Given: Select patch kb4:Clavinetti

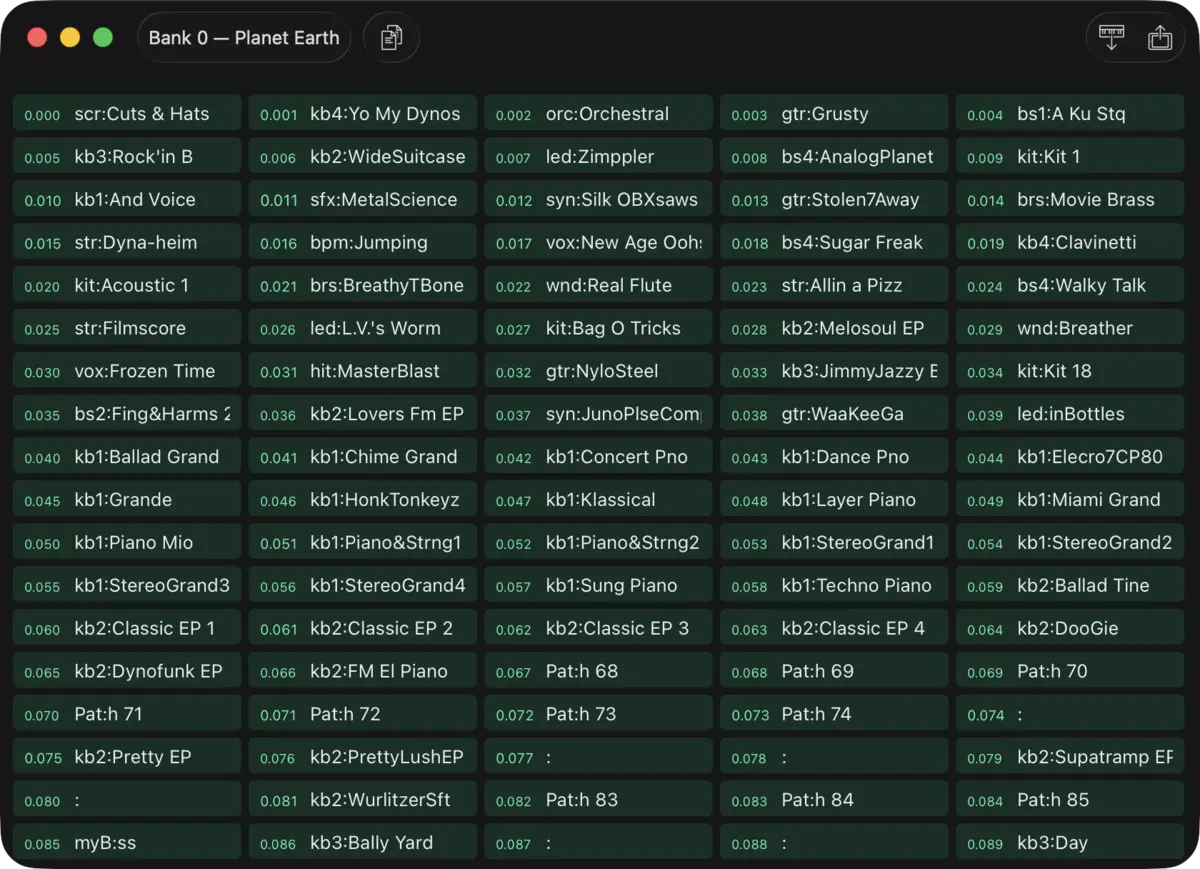Looking at the screenshot, I should (x=1071, y=243).
